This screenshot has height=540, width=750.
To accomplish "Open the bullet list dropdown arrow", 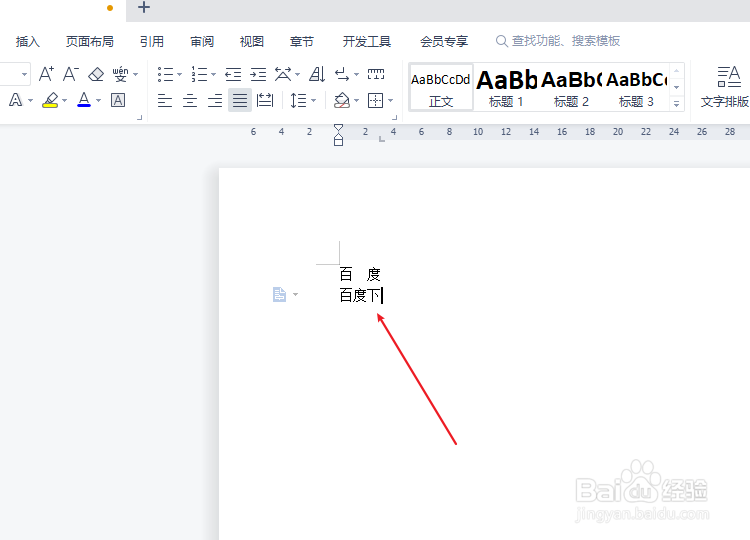I will point(179,75).
